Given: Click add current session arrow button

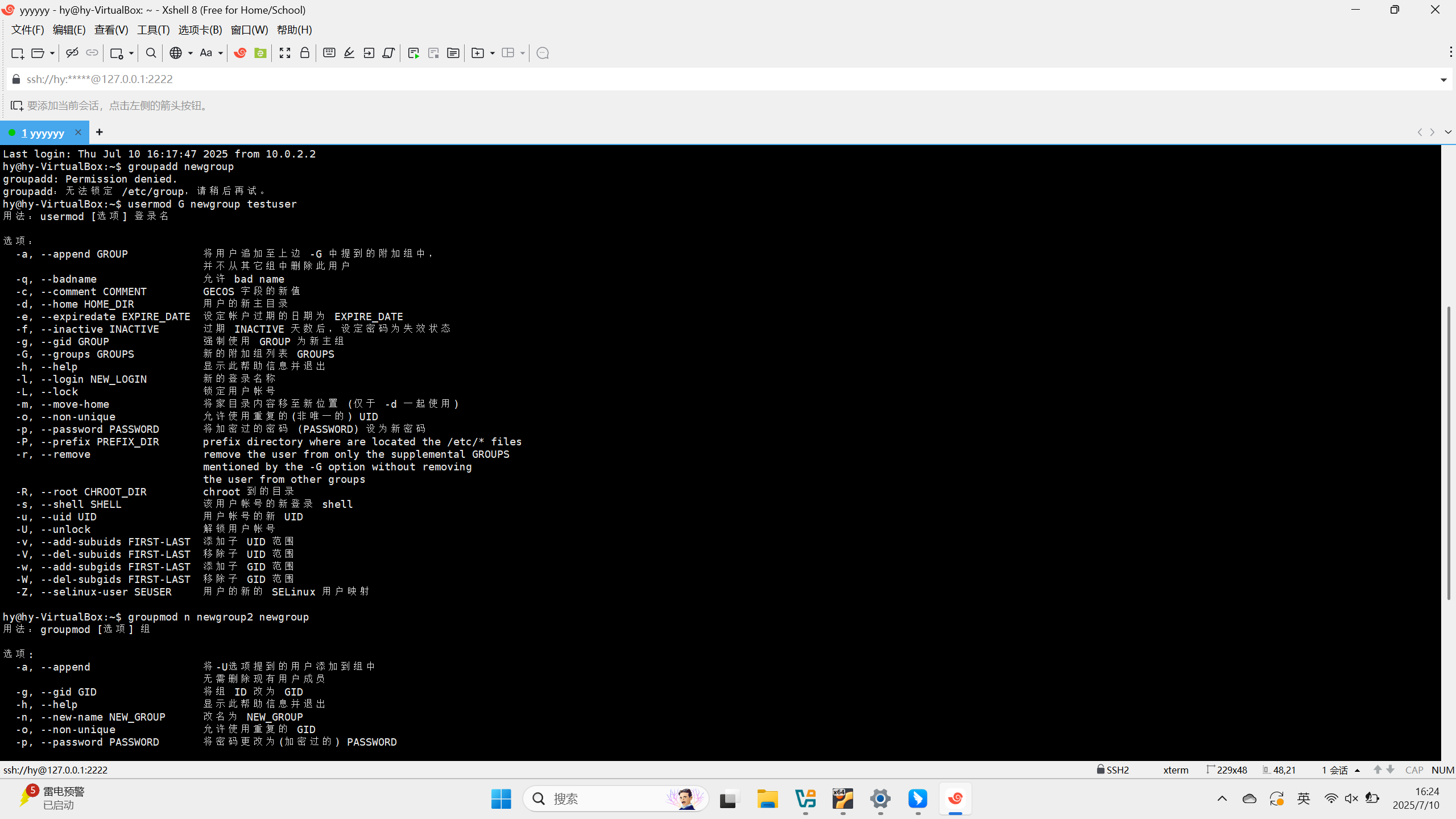Looking at the screenshot, I should point(16,106).
